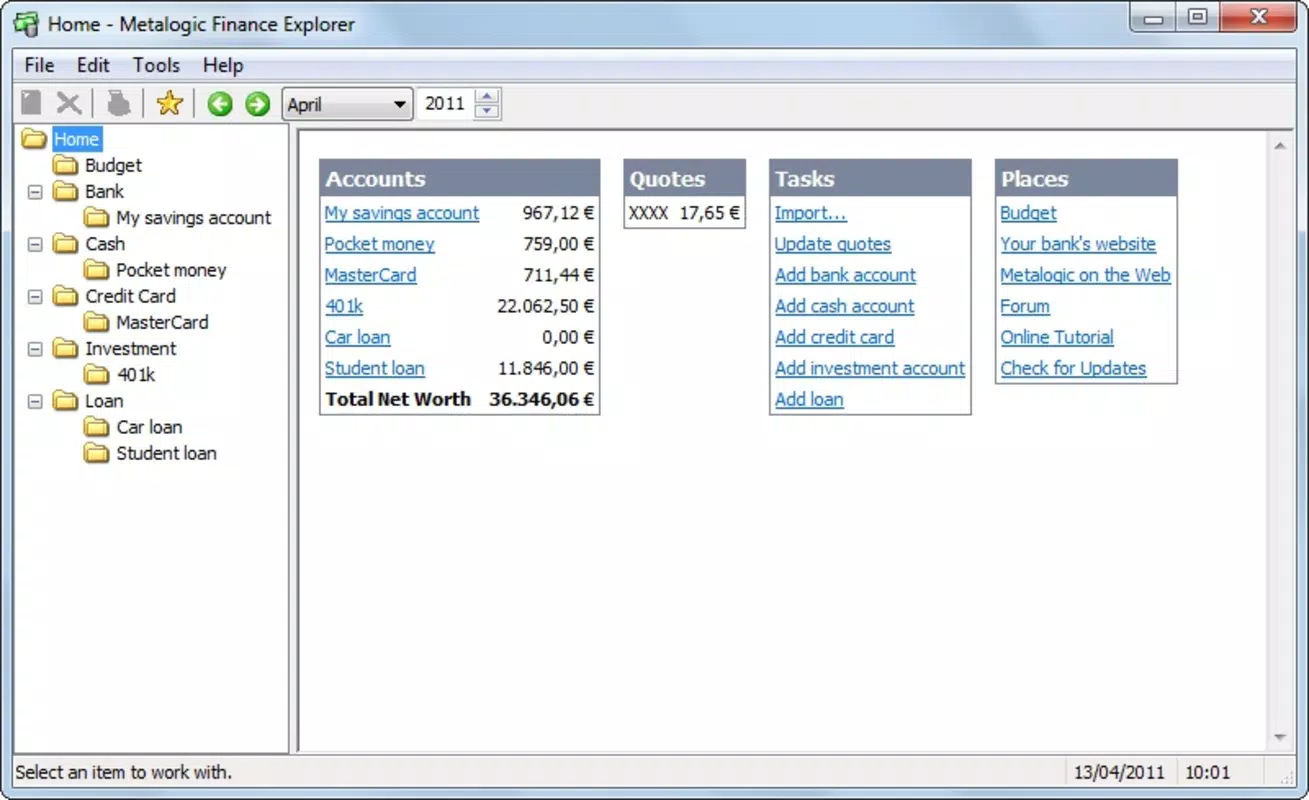The height and width of the screenshot is (800, 1309).
Task: Open MasterCard link in Accounts
Action: pos(371,275)
